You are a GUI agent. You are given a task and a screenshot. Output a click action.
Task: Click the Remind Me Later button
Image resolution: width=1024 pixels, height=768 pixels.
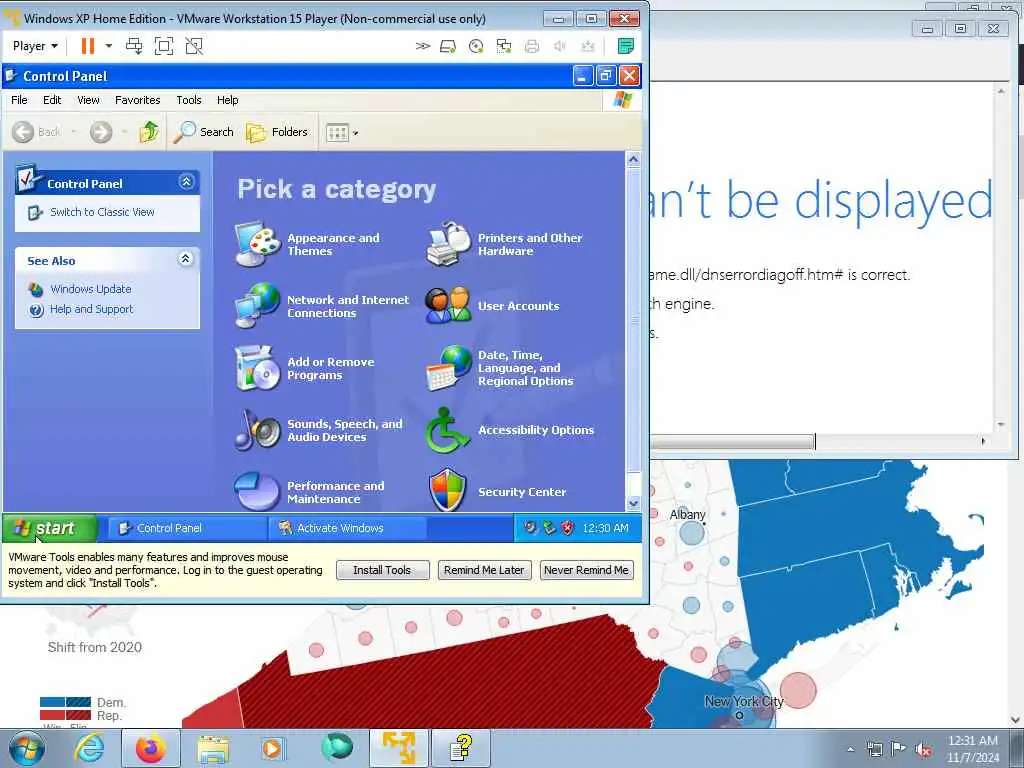(484, 570)
